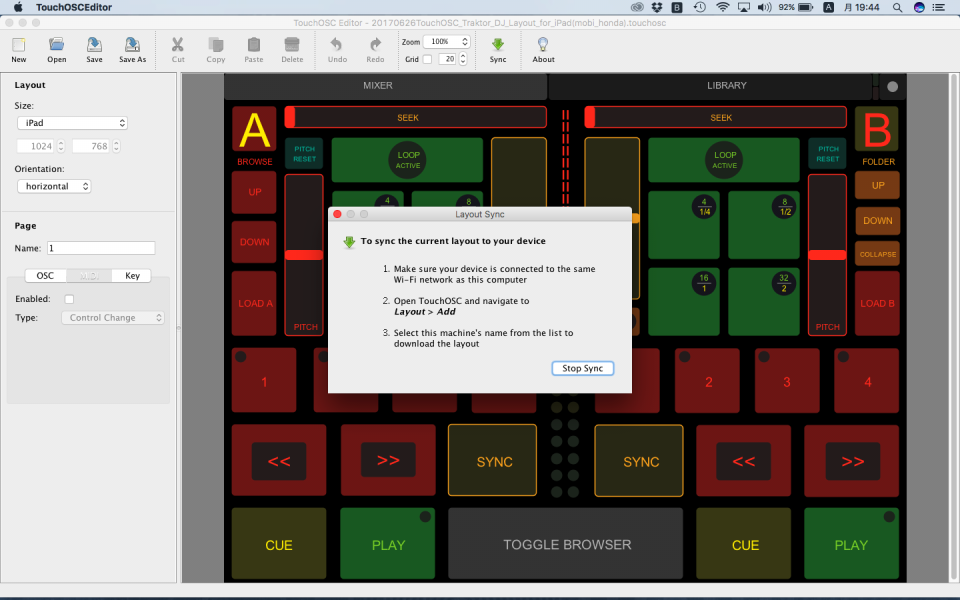
Task: Select the BROWSE UP button under deck A
Action: 254,192
